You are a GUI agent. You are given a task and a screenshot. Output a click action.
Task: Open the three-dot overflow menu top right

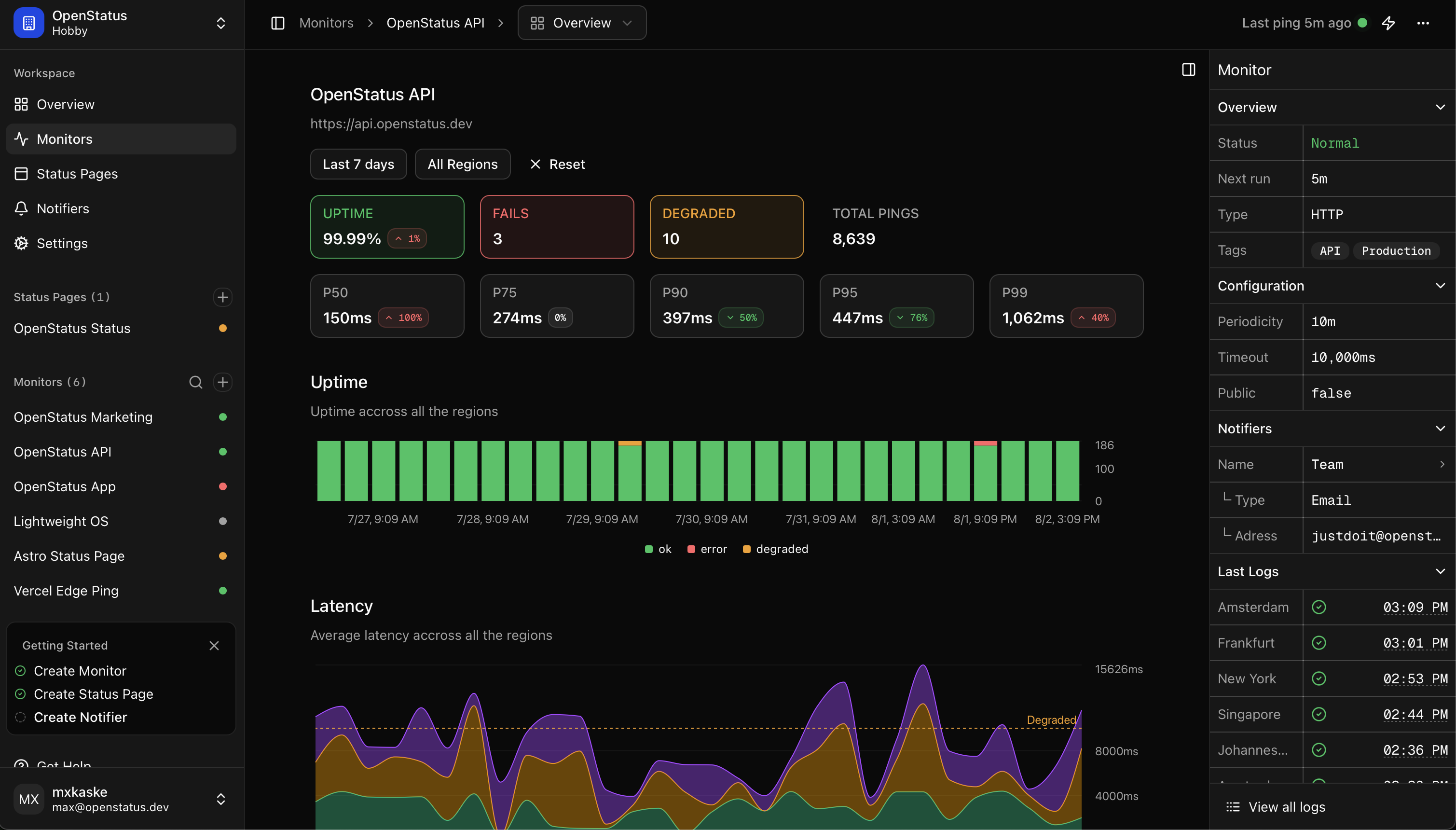(1424, 23)
